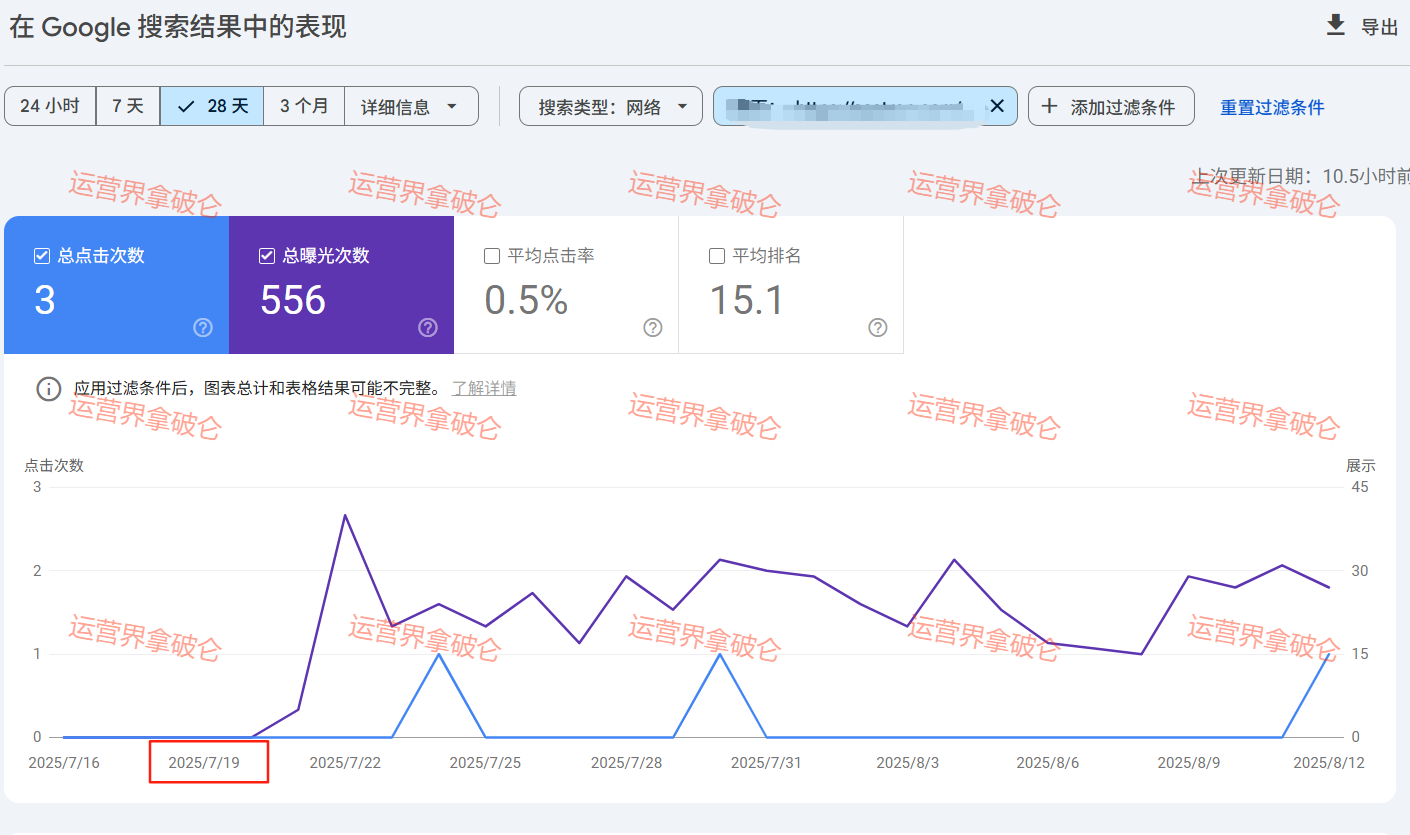Open the 详细信息 date dropdown

pos(411,106)
